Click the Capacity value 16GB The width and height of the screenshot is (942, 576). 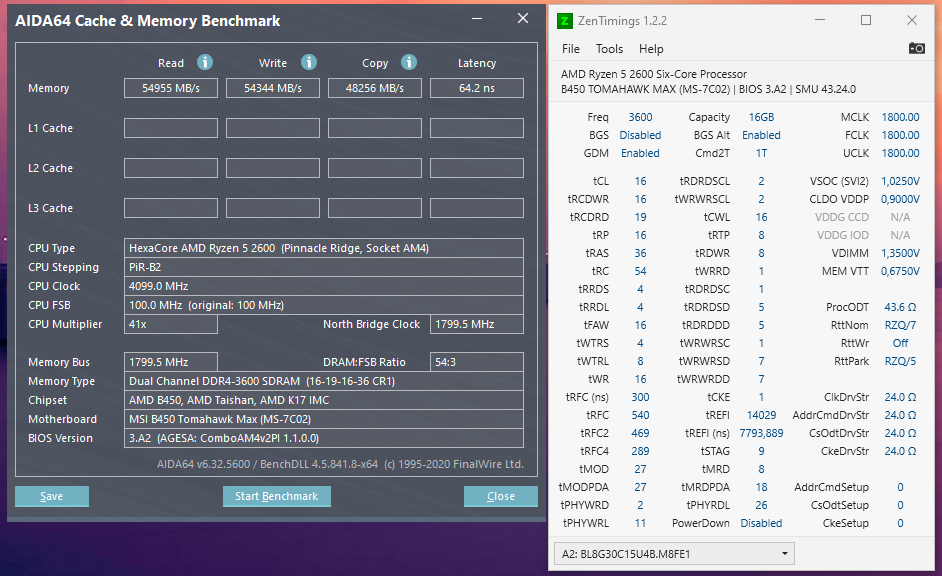tap(761, 117)
